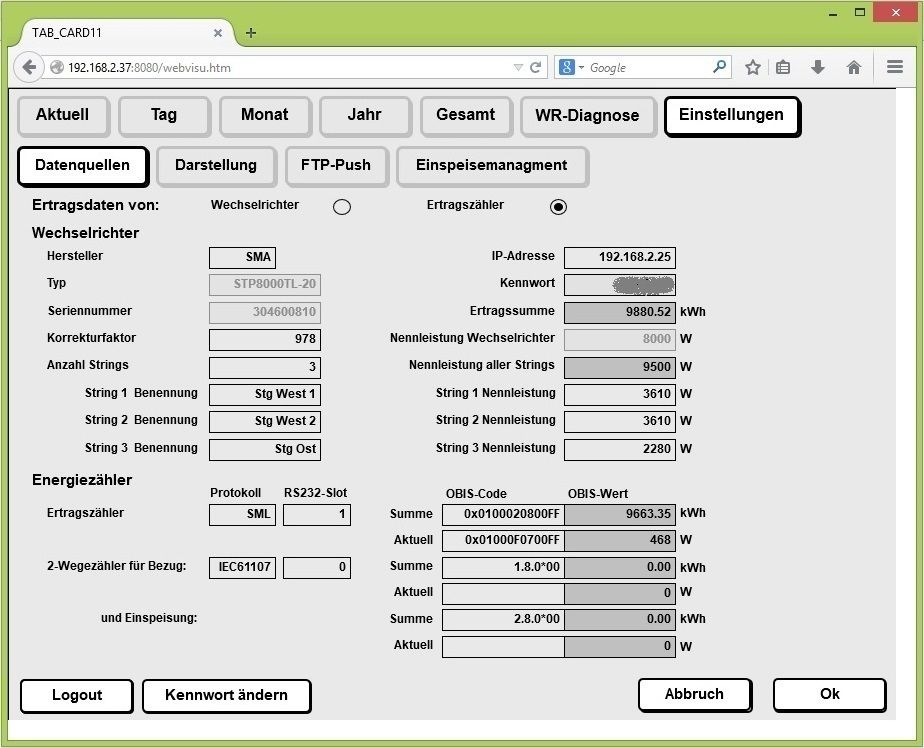This screenshot has width=924, height=748.
Task: Open the bookmarks list icon
Action: click(x=784, y=68)
